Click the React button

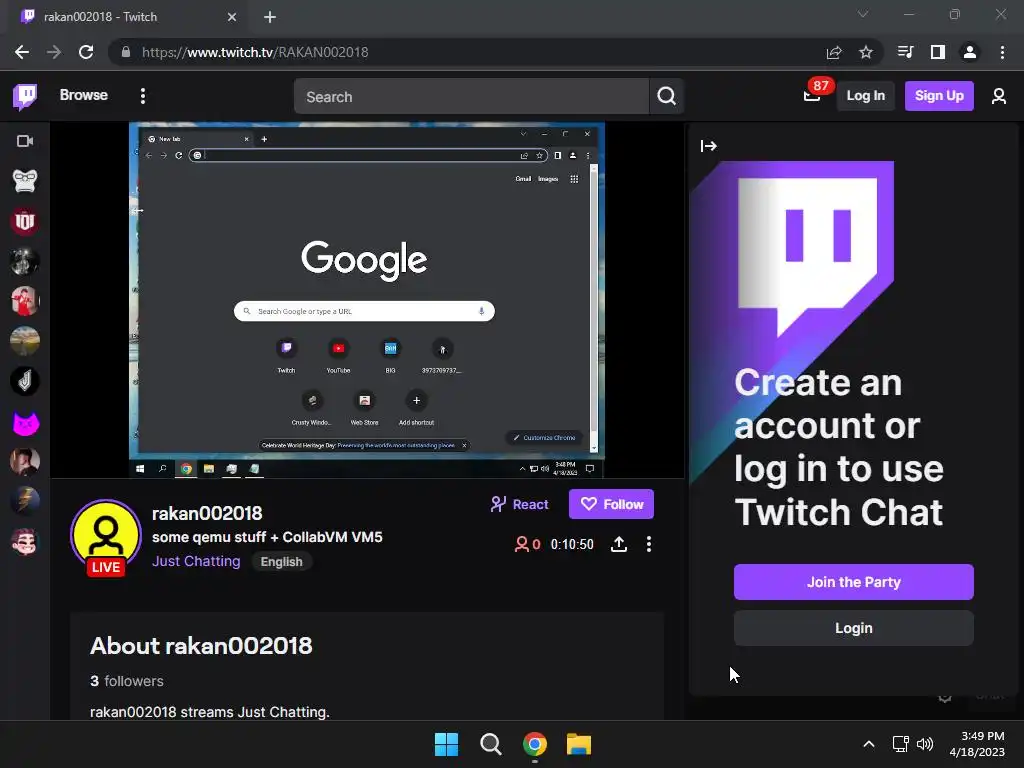(519, 504)
